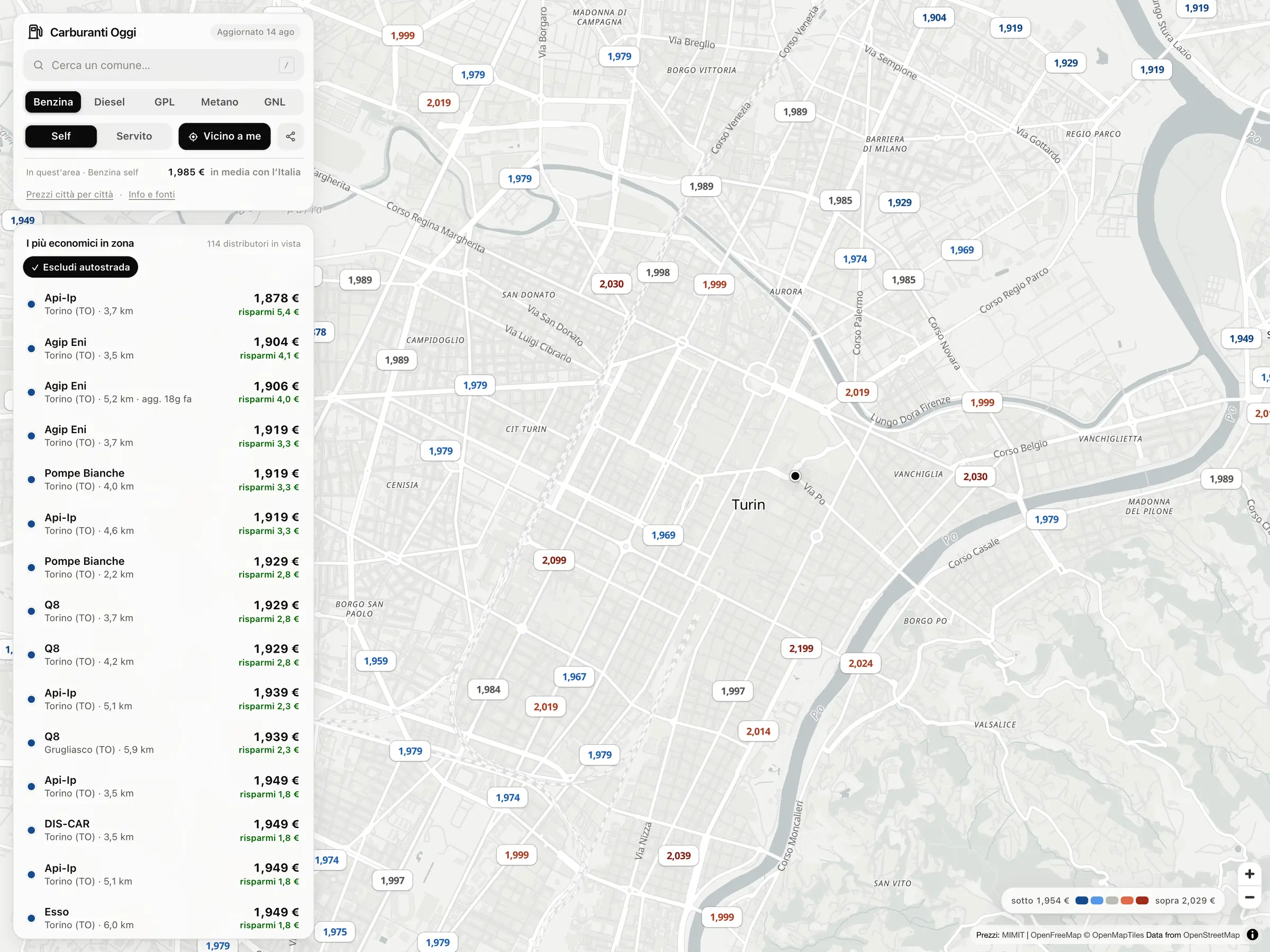Click the black current-location dot near Via Po
This screenshot has height=952, width=1270.
[x=795, y=477]
